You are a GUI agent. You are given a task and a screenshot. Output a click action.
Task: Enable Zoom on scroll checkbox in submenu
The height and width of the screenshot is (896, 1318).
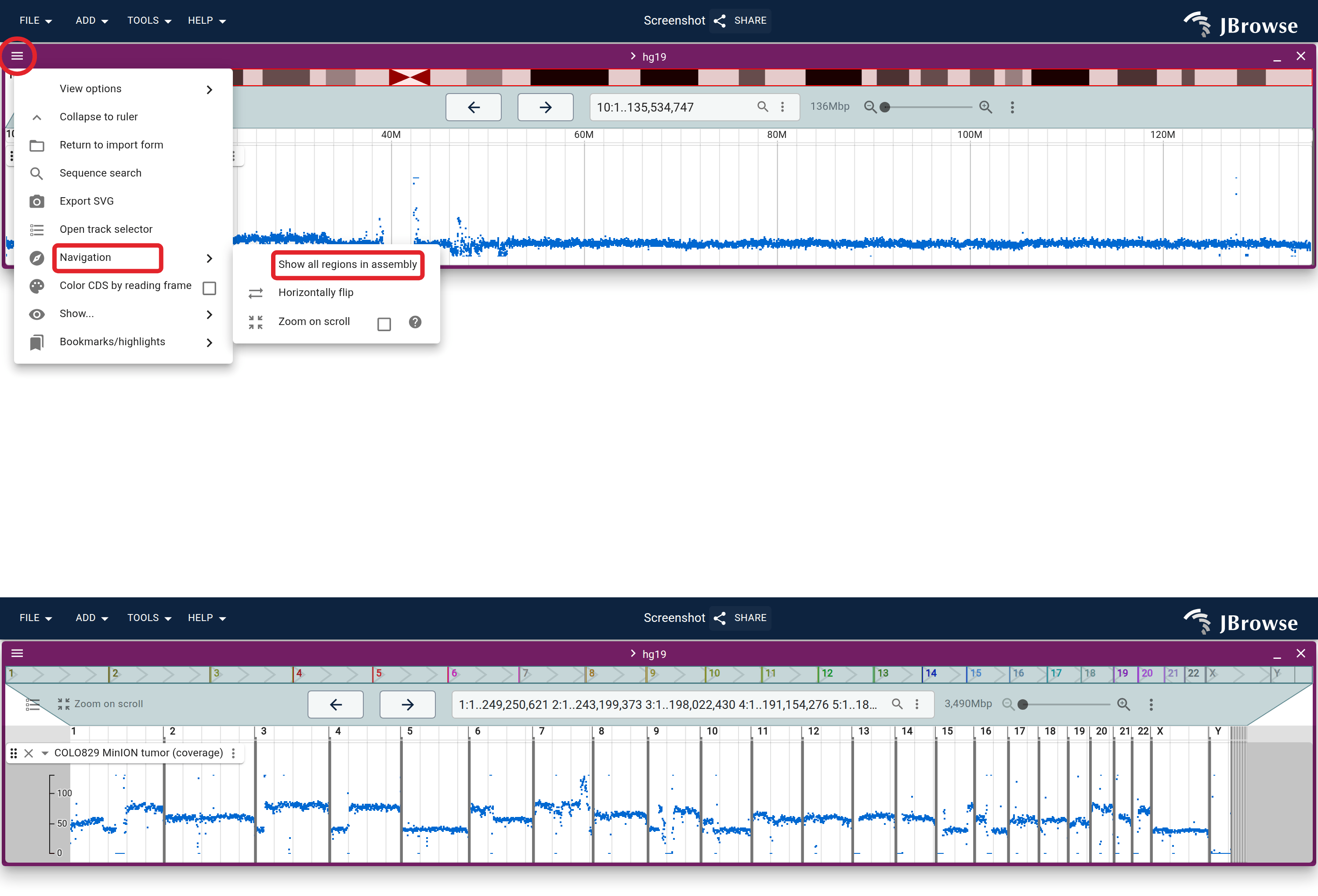coord(384,324)
